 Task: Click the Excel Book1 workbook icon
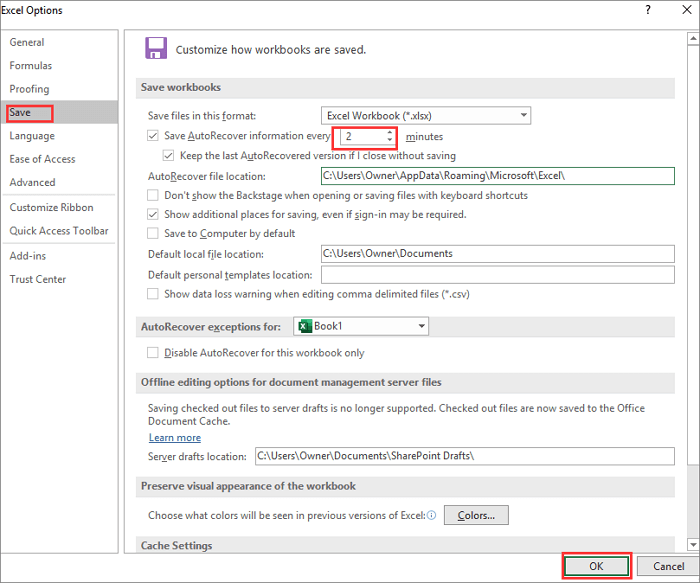(x=303, y=326)
